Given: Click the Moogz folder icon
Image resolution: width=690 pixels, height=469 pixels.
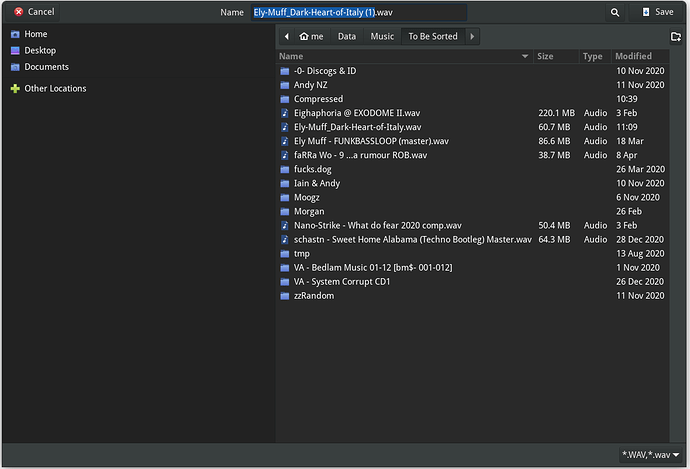Looking at the screenshot, I should point(285,198).
